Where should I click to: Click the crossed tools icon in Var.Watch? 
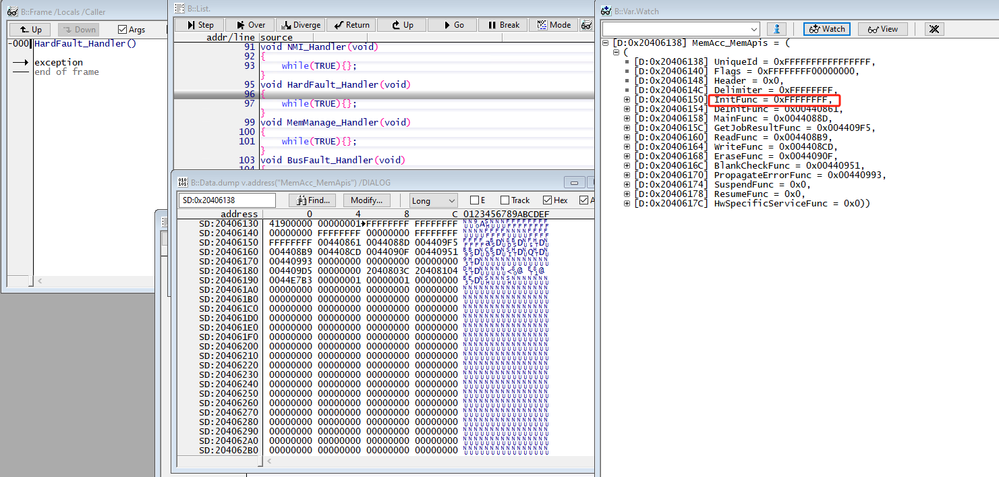coord(933,29)
